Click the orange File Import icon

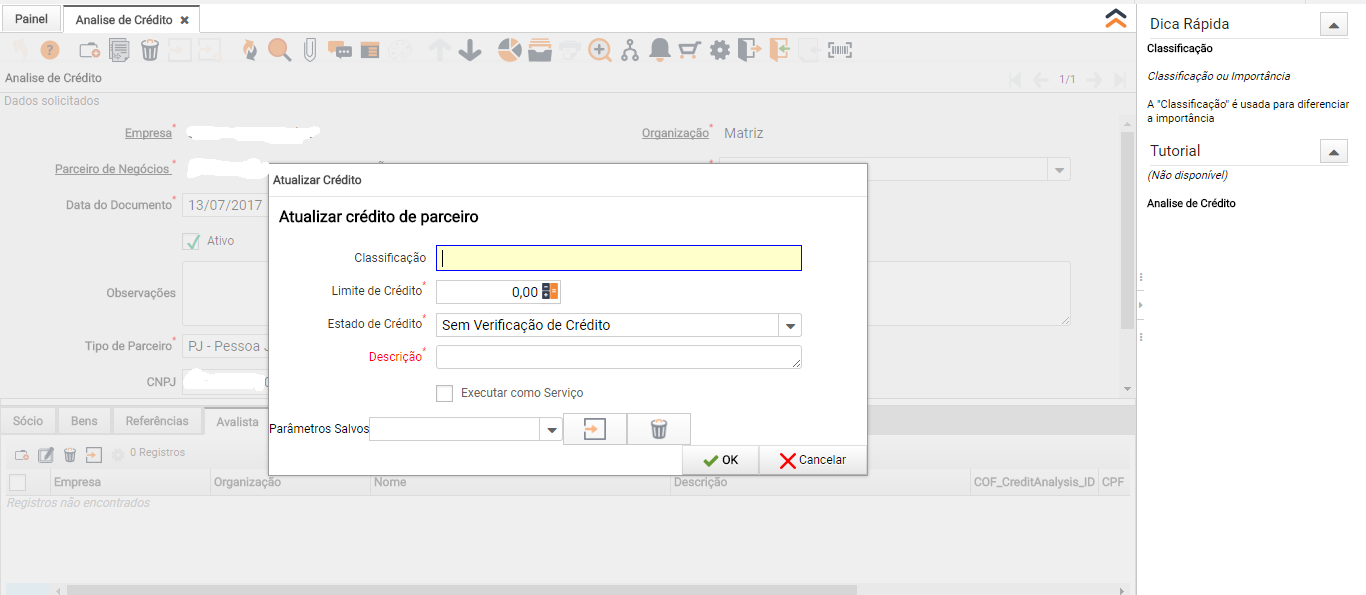(x=781, y=50)
